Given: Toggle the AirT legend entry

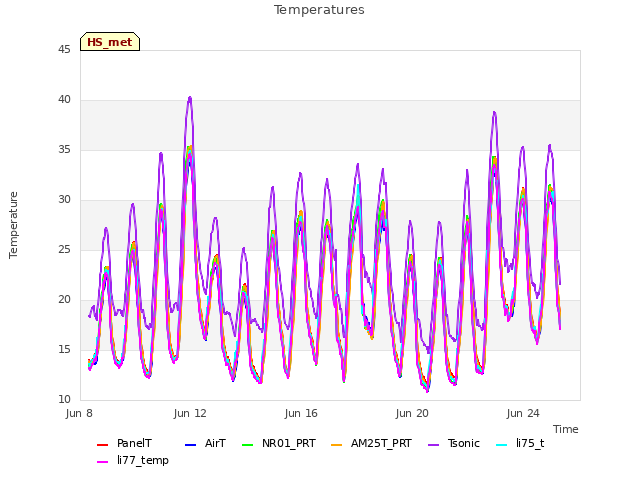Looking at the screenshot, I should [x=205, y=444].
